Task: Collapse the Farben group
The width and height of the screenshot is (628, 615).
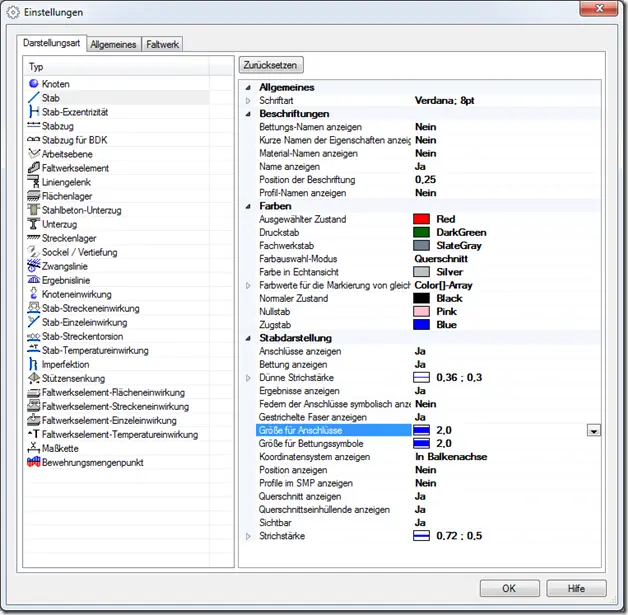Action: 248,207
